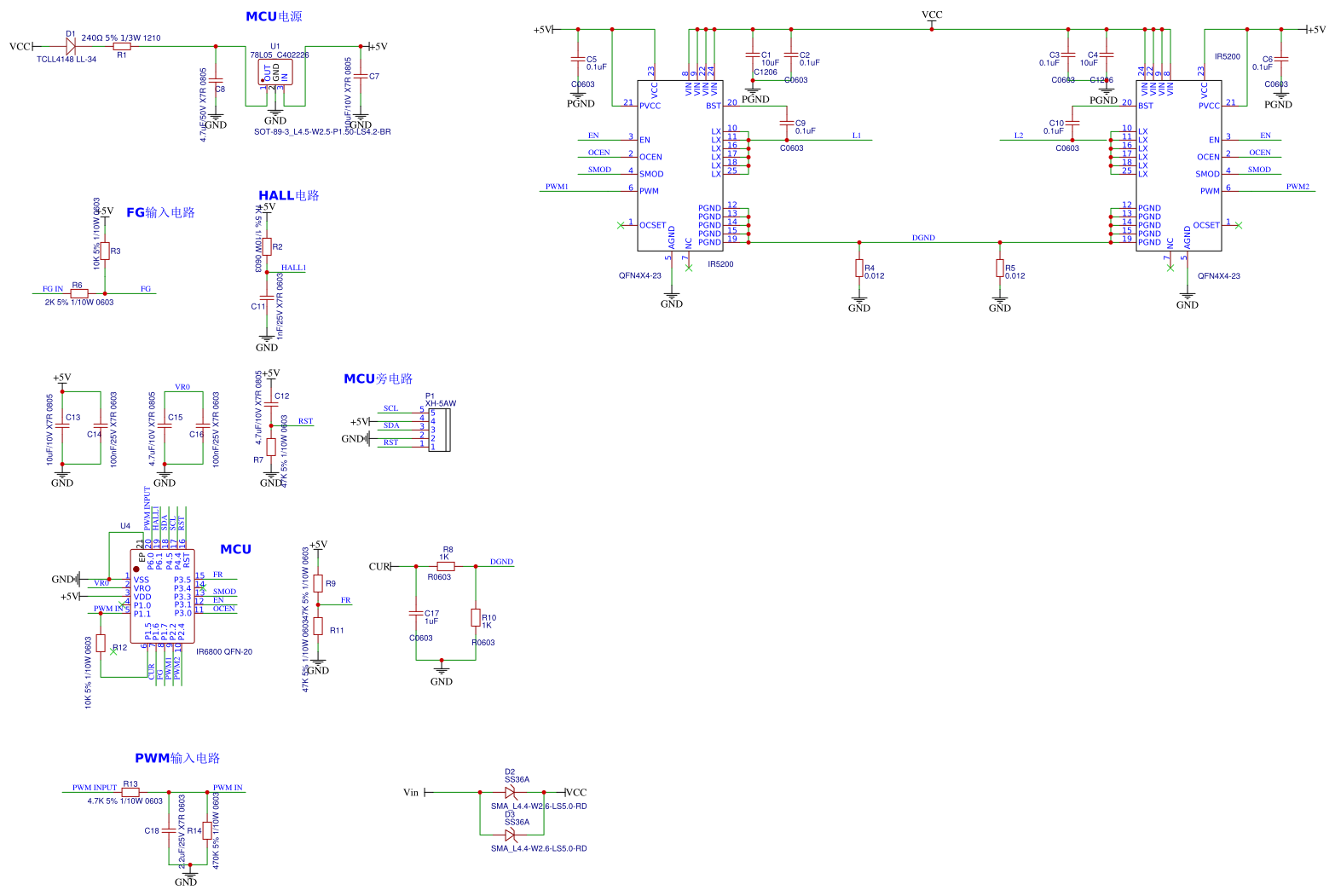Click the U1 voltage regulator symbol
This screenshot has height=896, width=1335.
click(275, 72)
